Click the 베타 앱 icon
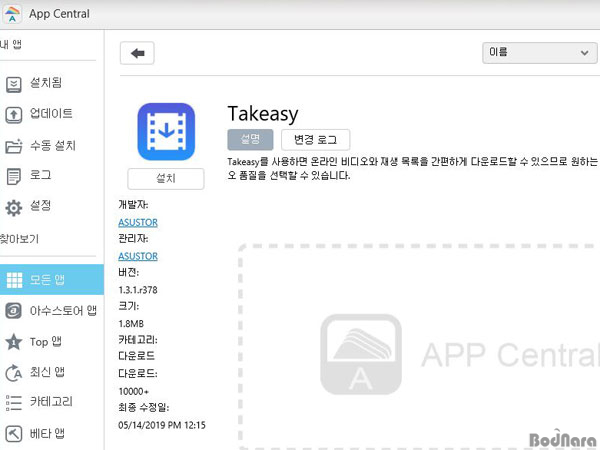 tap(14, 434)
